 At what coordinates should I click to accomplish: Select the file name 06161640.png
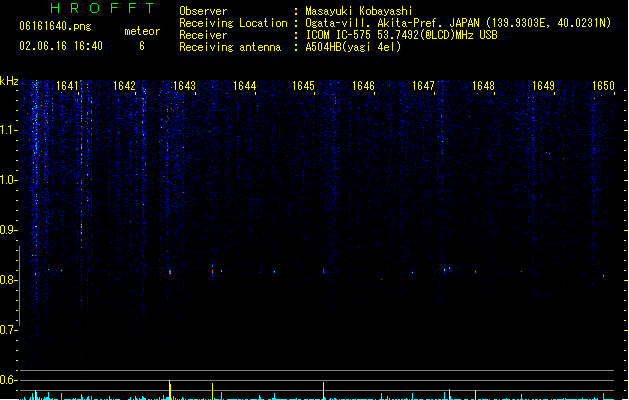tap(55, 26)
